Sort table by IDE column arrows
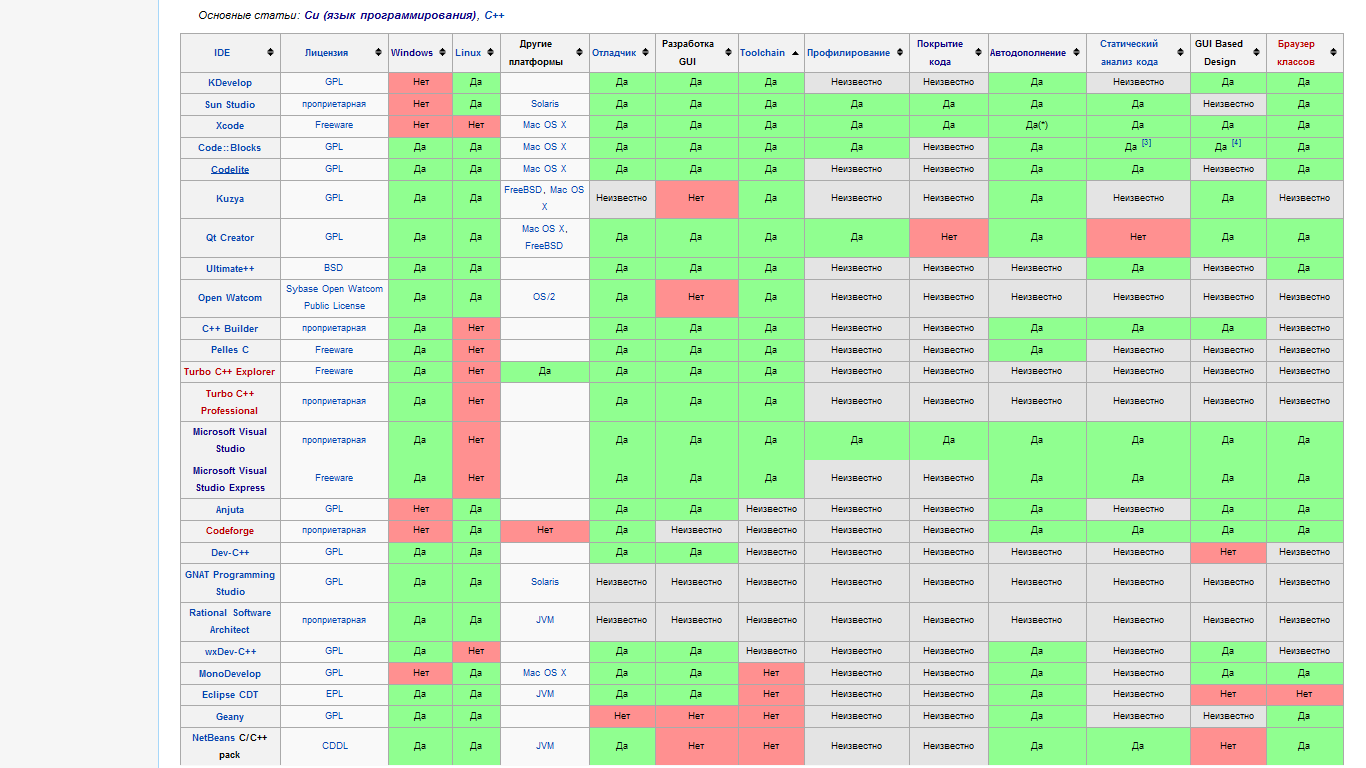 270,53
